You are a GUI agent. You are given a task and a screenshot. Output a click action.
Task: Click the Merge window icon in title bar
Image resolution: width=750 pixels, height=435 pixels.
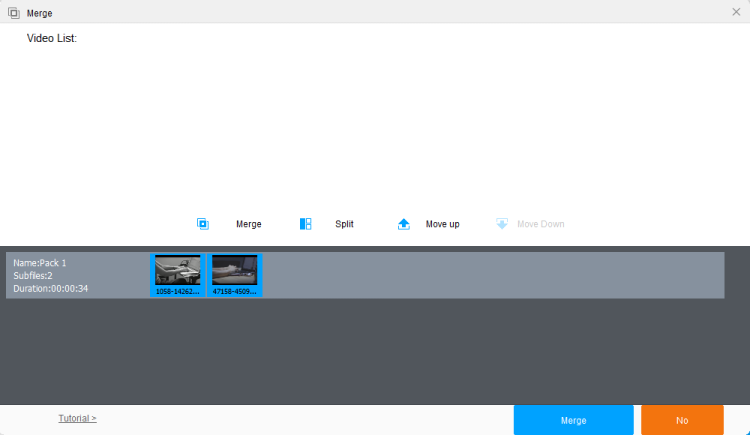click(x=14, y=11)
